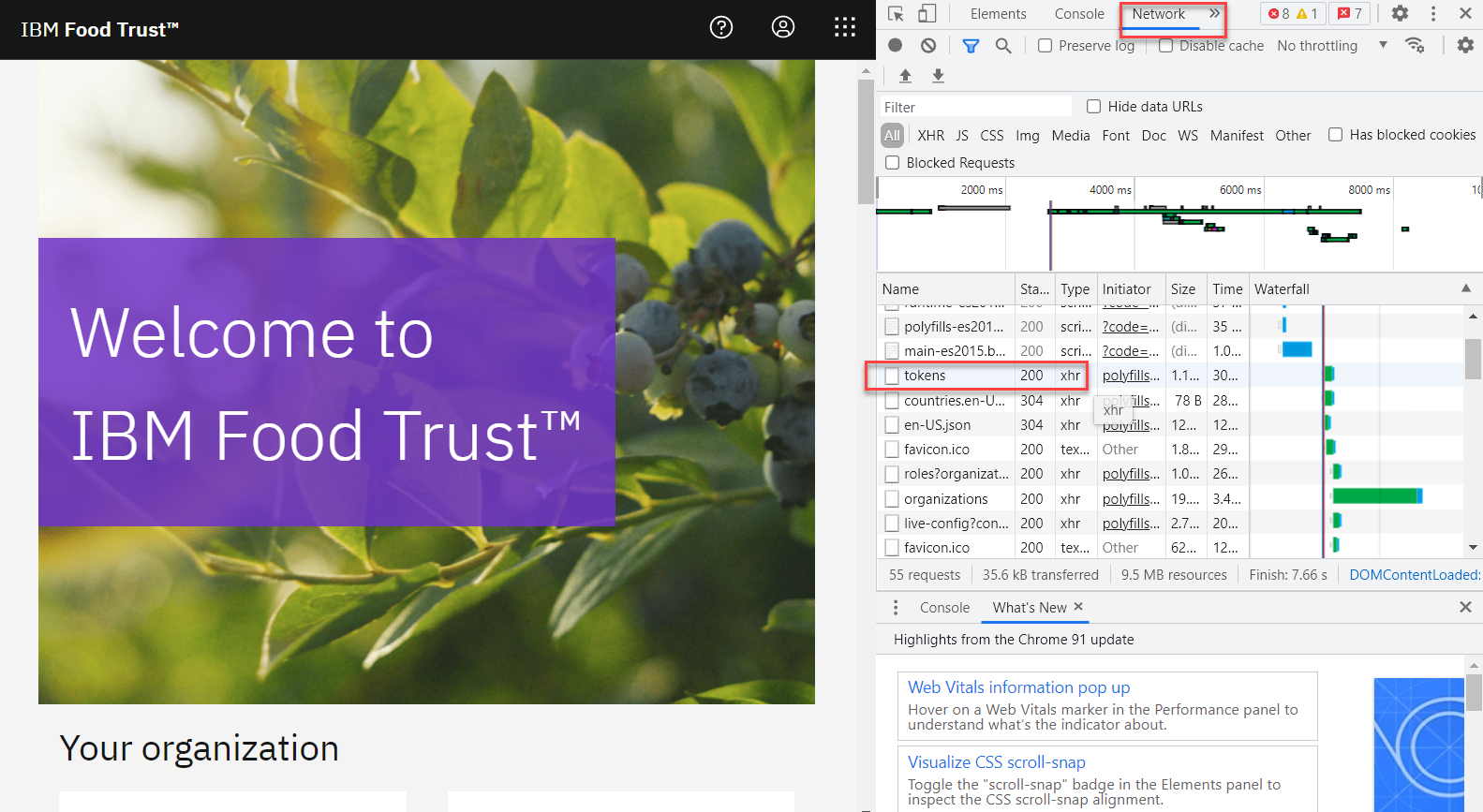Open the user profile icon
This screenshot has width=1483, height=812.
point(783,27)
